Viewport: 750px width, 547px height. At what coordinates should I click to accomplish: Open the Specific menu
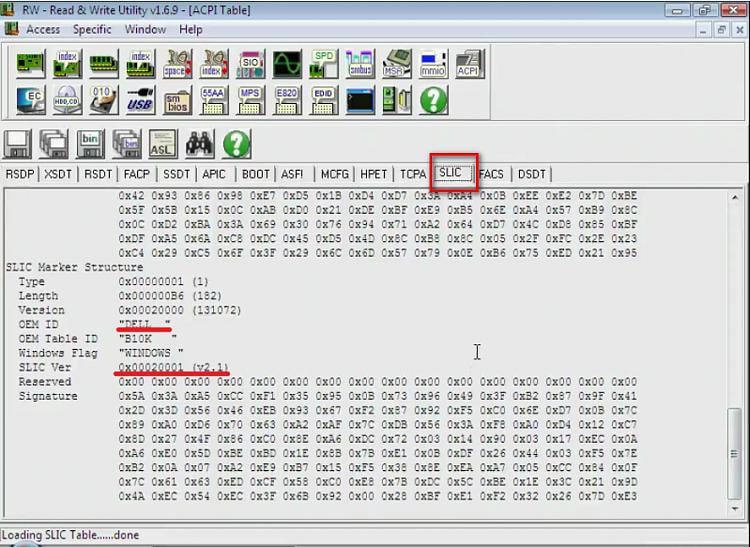pyautogui.click(x=92, y=30)
